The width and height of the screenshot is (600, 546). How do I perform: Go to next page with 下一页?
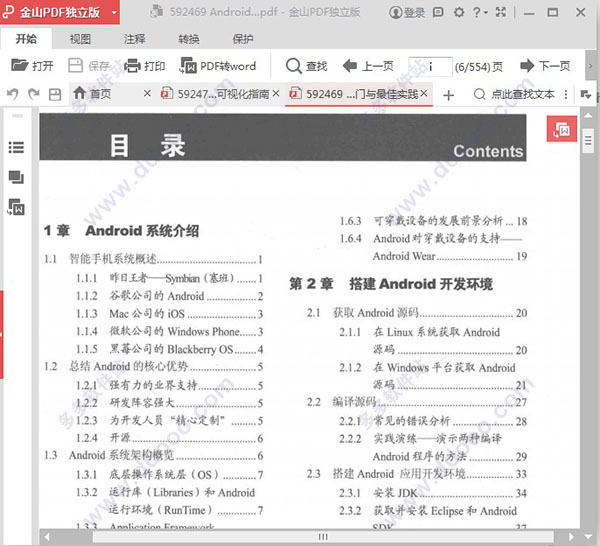pyautogui.click(x=545, y=66)
